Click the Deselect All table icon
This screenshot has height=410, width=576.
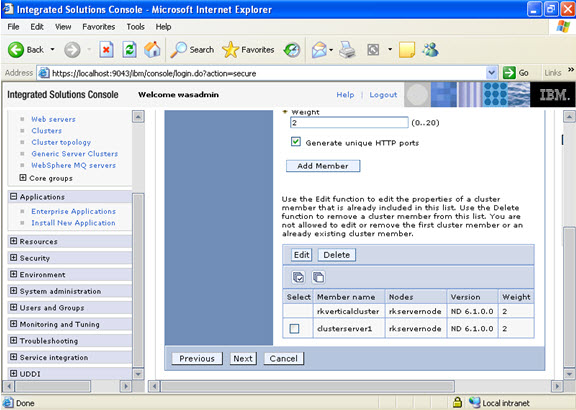click(318, 277)
